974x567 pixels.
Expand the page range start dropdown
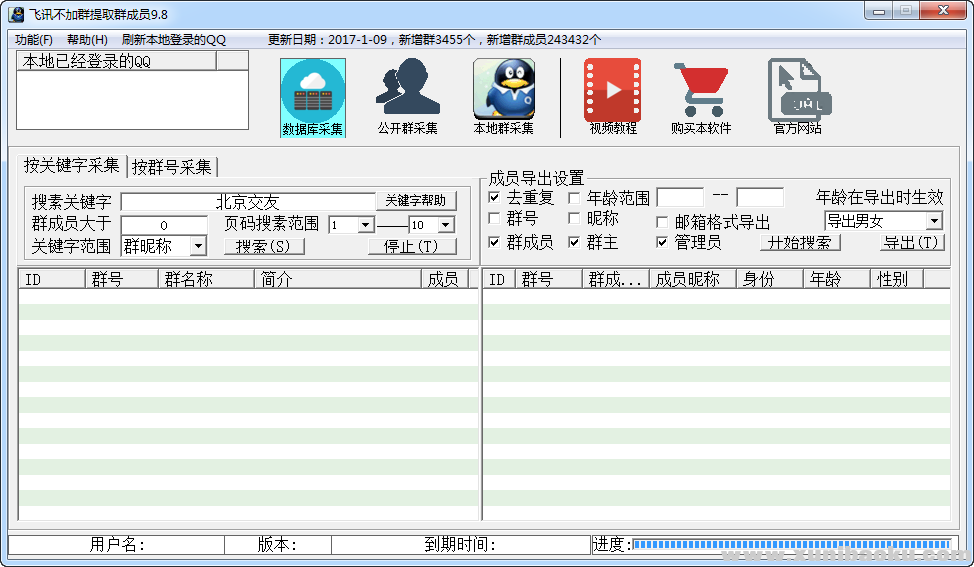(365, 226)
